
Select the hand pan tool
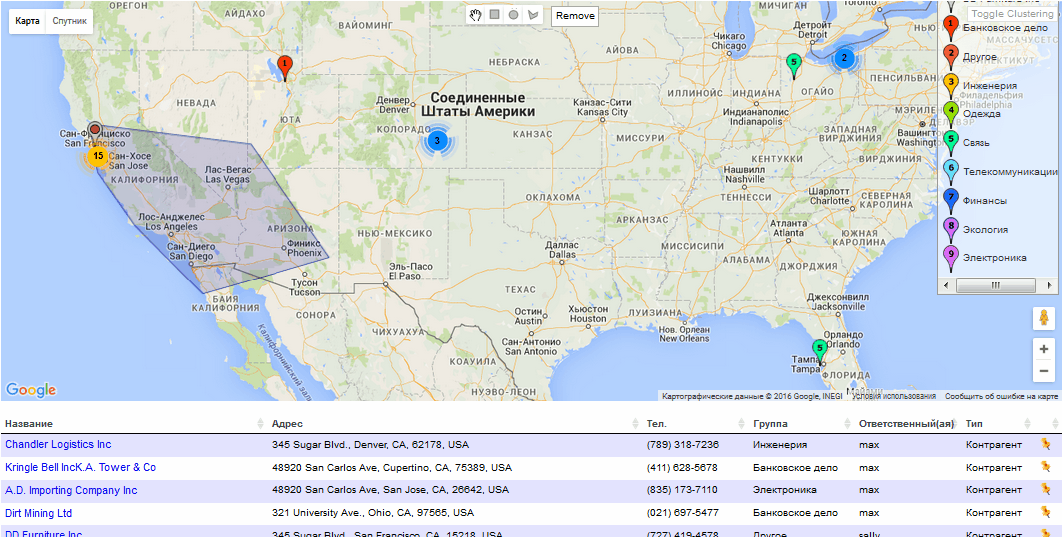476,15
